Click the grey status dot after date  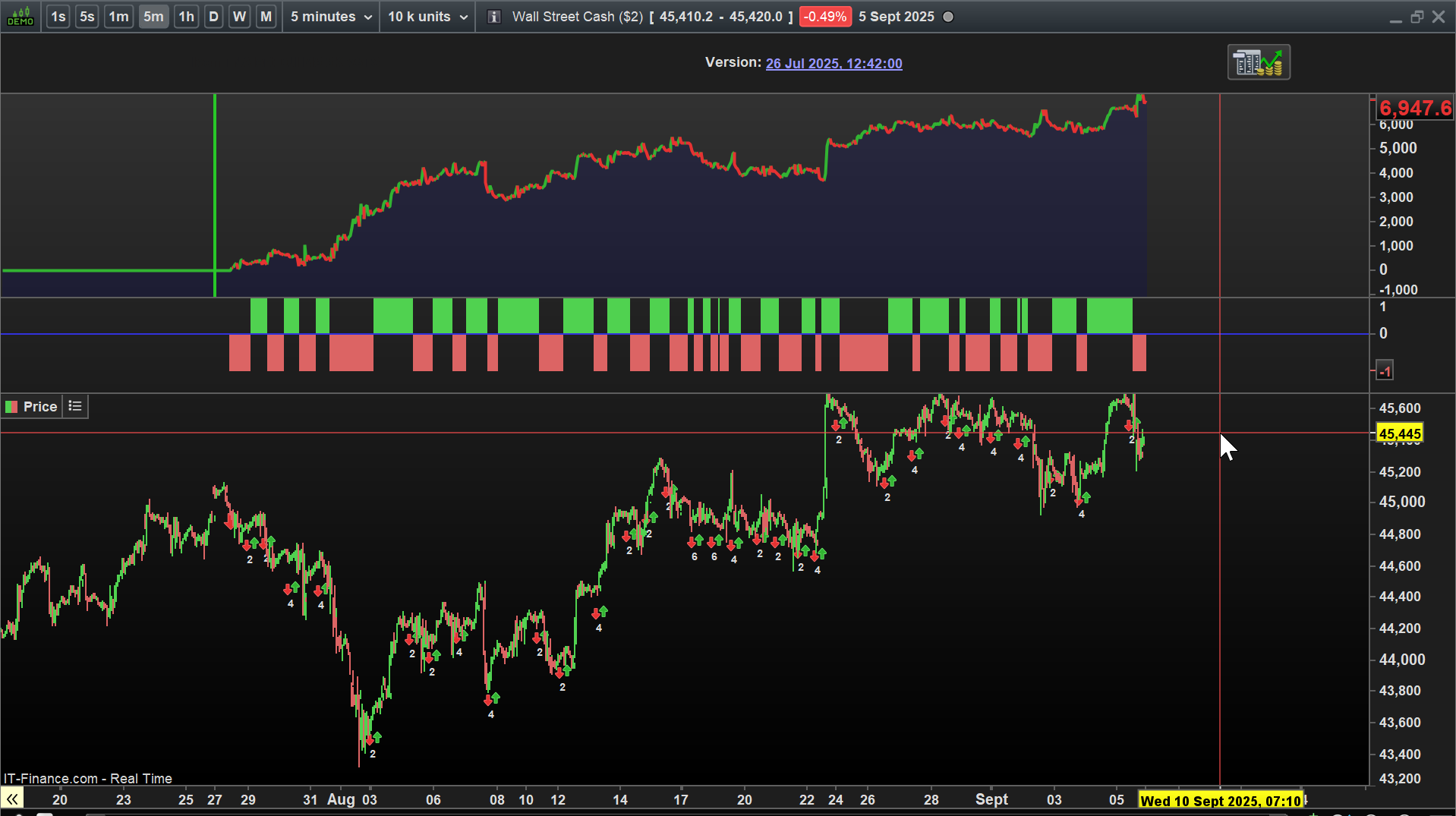pyautogui.click(x=948, y=17)
